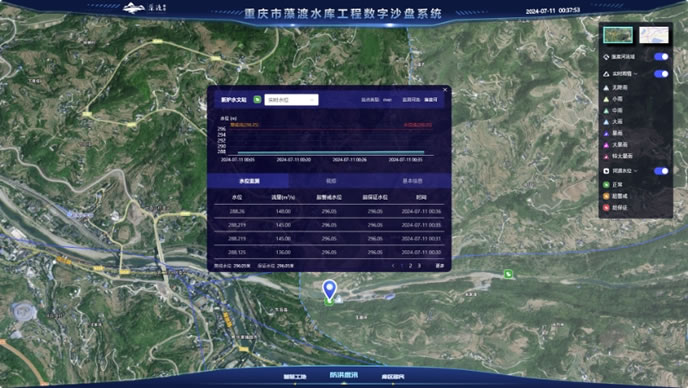This screenshot has height=388, width=688.
Task: Select the street map basemap thumbnail
Action: coord(654,35)
